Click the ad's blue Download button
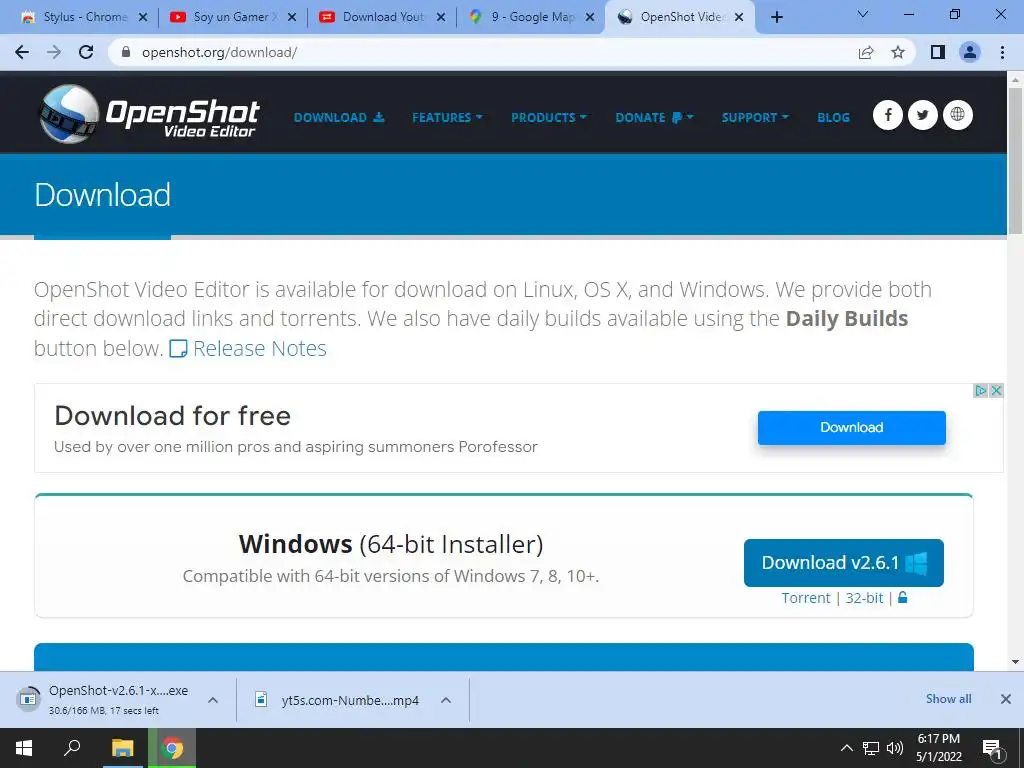 click(x=852, y=427)
